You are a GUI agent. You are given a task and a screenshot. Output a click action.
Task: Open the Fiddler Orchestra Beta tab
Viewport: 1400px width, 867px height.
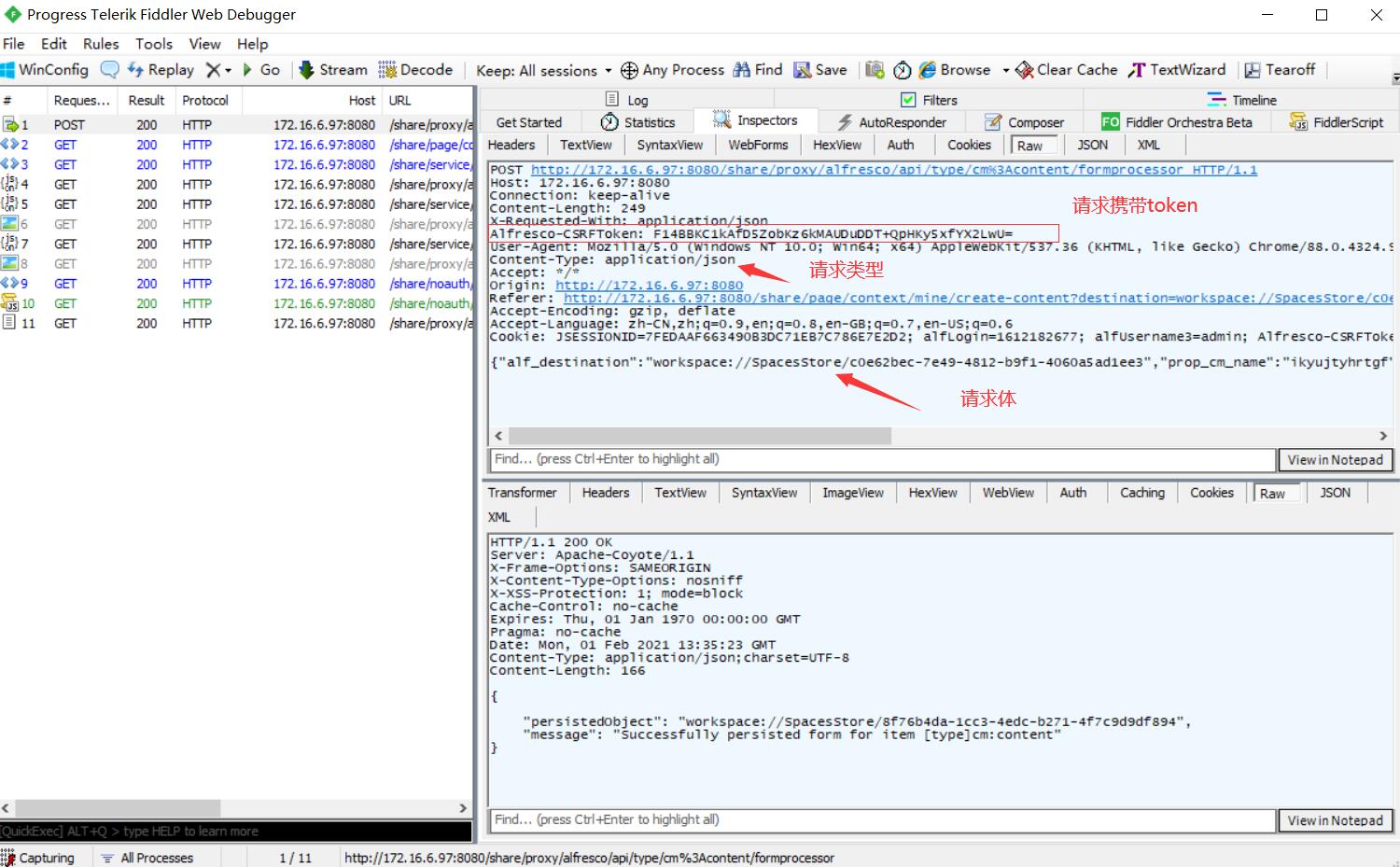coord(1177,122)
